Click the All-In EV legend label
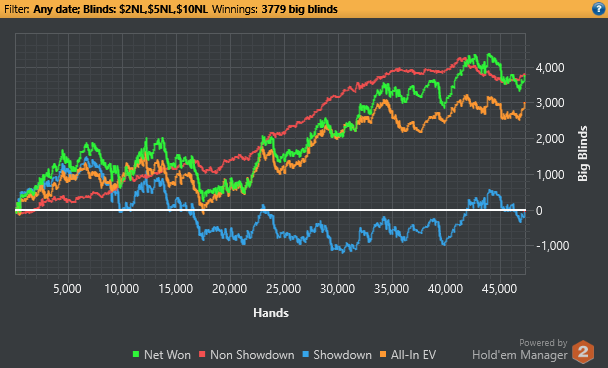The width and height of the screenshot is (608, 368). pyautogui.click(x=413, y=354)
